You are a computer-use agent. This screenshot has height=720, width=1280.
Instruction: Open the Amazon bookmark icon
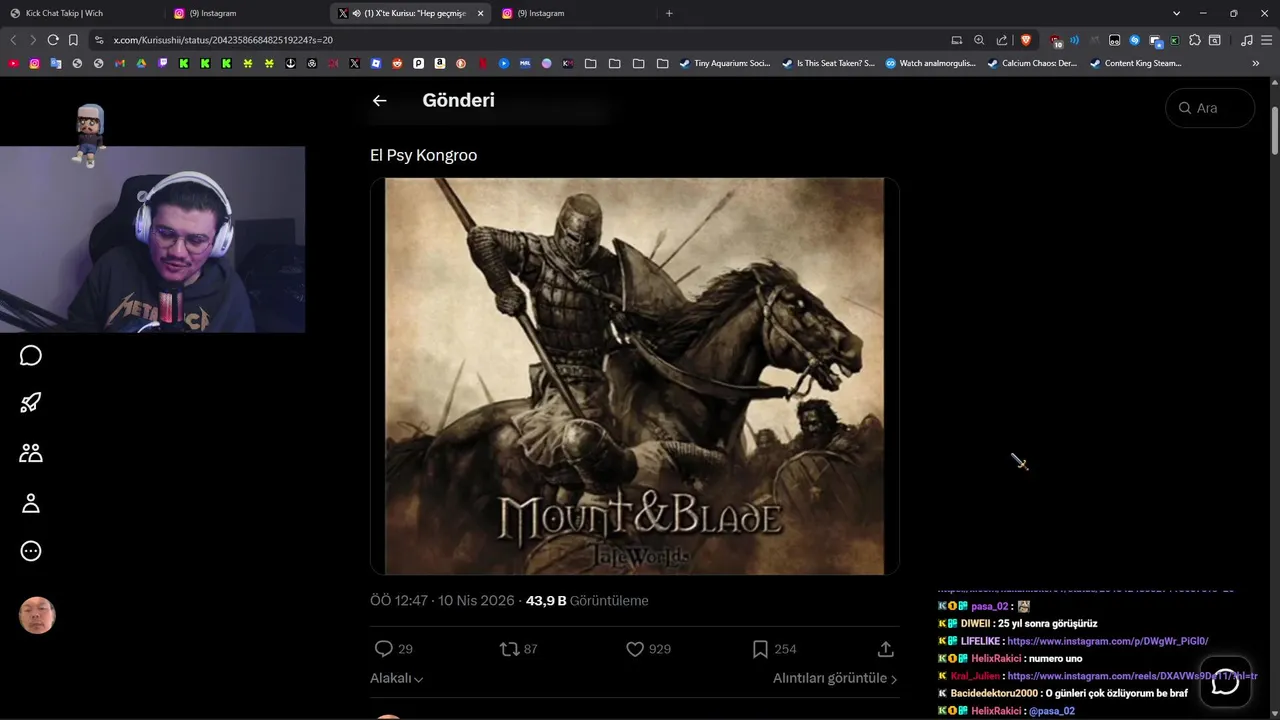tap(439, 63)
